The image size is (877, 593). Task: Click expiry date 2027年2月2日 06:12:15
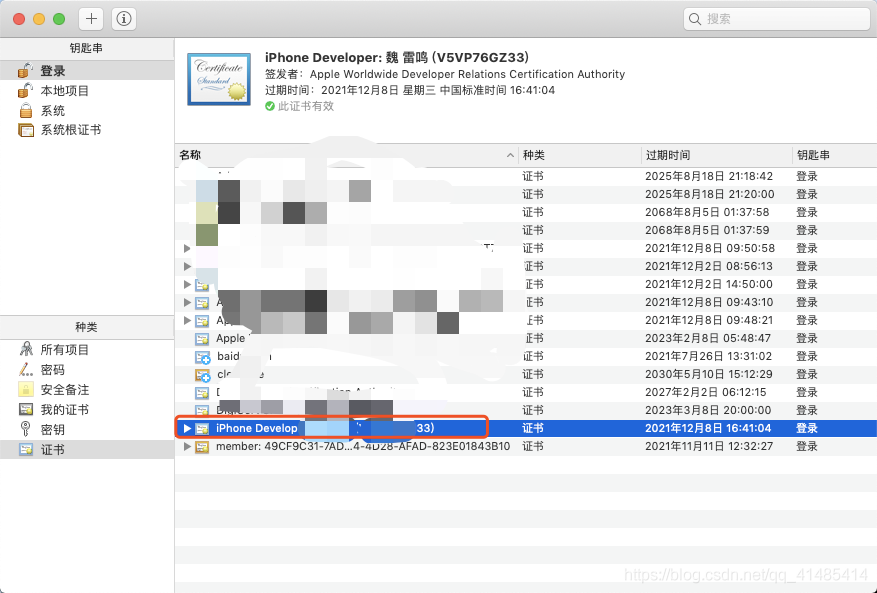point(705,392)
